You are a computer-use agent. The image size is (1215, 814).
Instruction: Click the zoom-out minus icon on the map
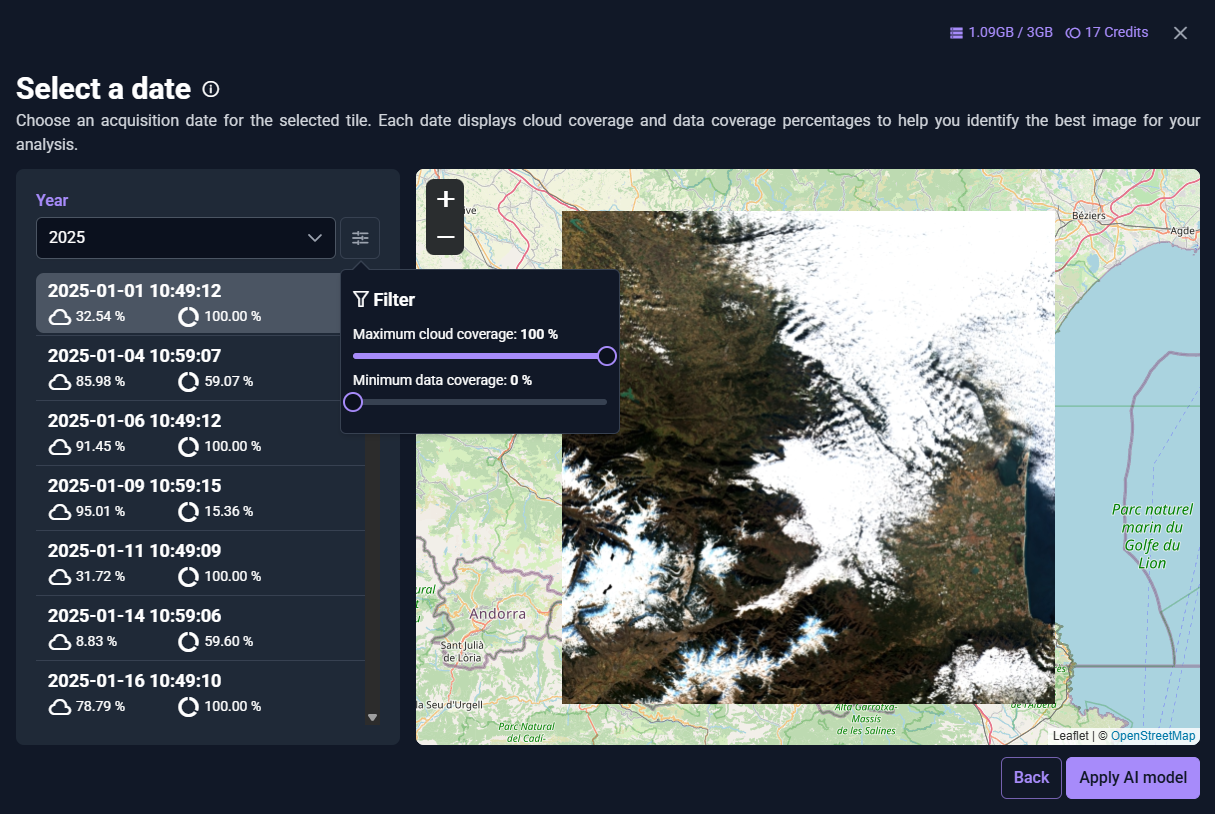[x=444, y=237]
